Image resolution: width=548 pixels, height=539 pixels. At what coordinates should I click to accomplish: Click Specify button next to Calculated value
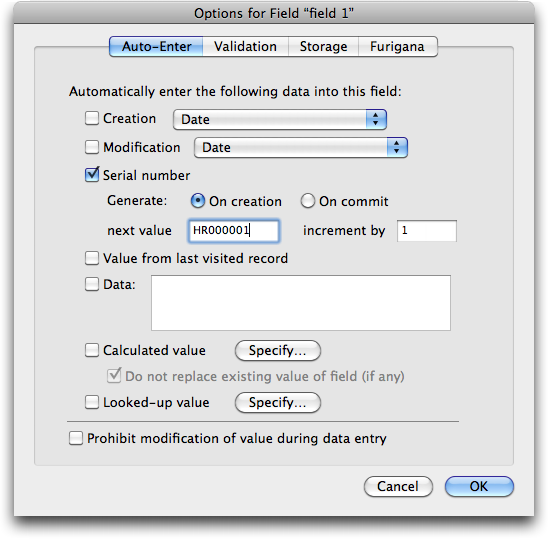coord(277,351)
